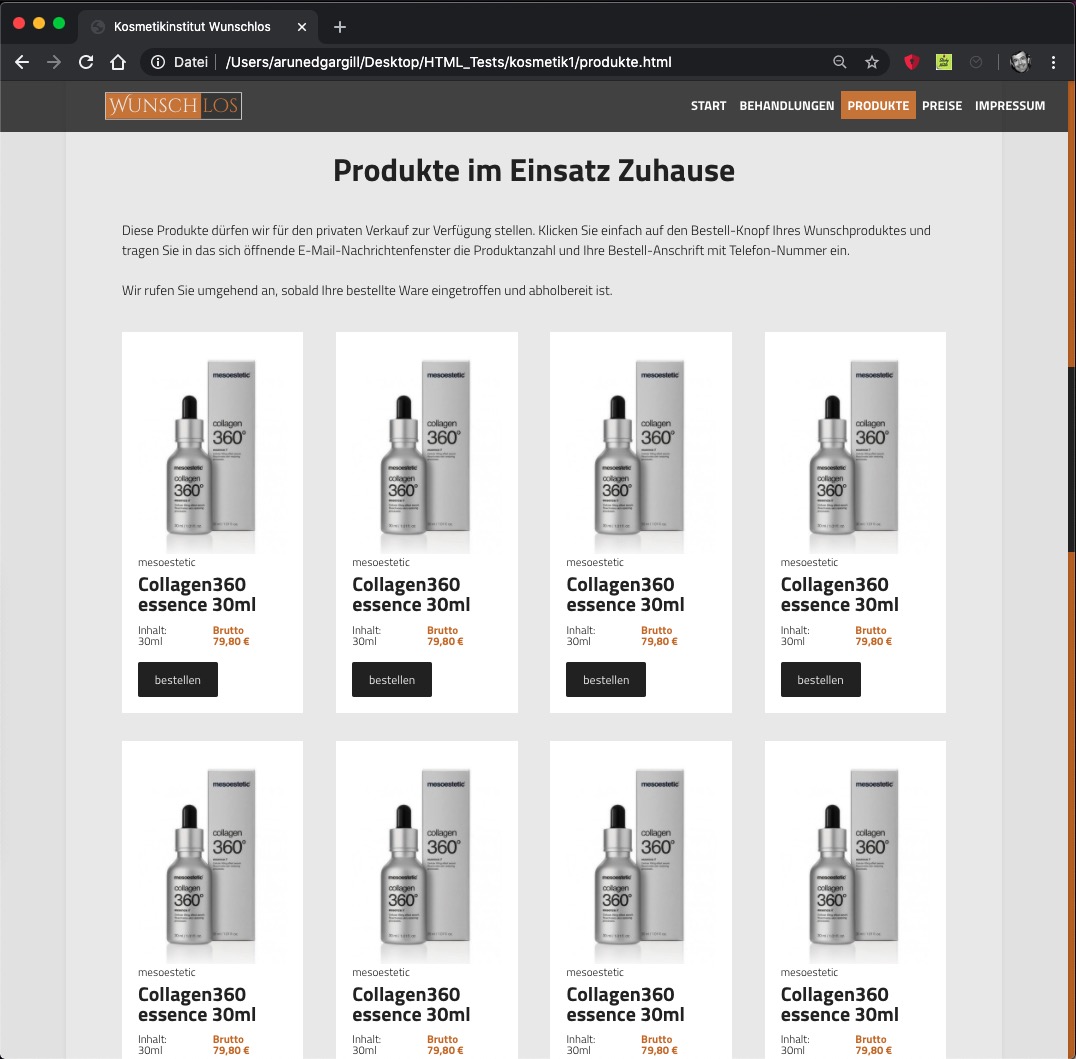1076x1059 pixels.
Task: Click the grey checkmark extension icon
Action: (975, 62)
